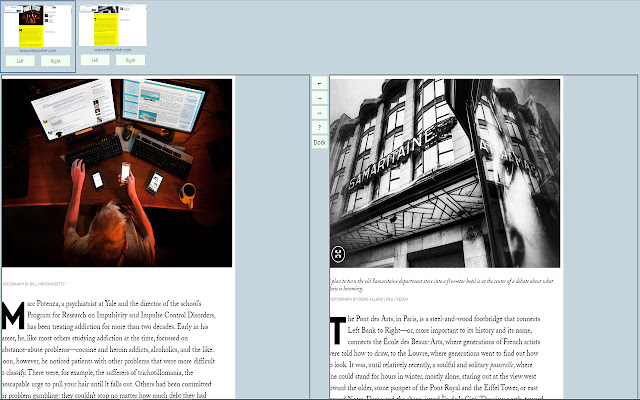Click the drop cap M in left article
The width and height of the screenshot is (640, 400).
[x=13, y=316]
